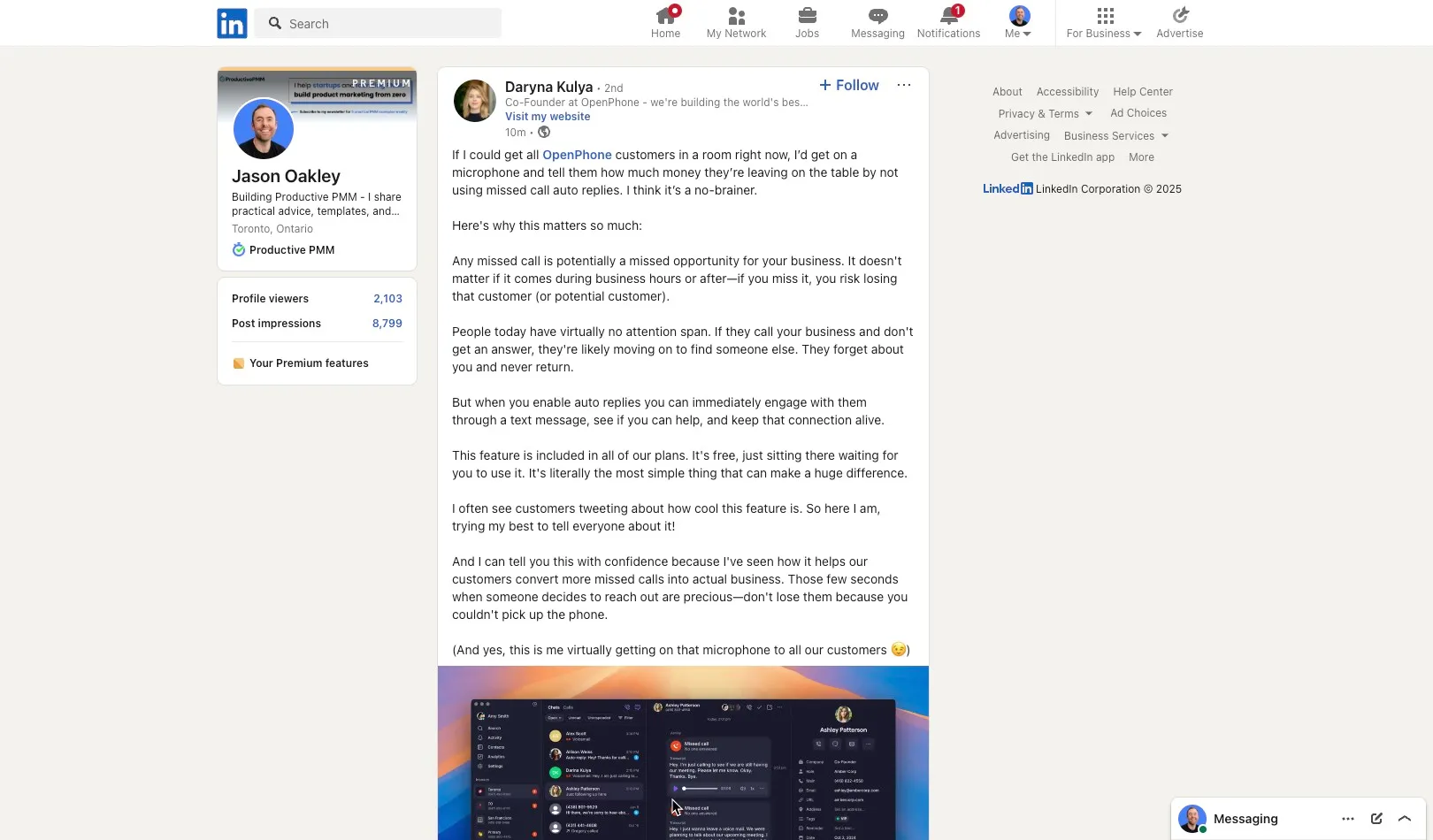Check Notifications via the bell icon
The width and height of the screenshot is (1433, 840).
(x=948, y=22)
